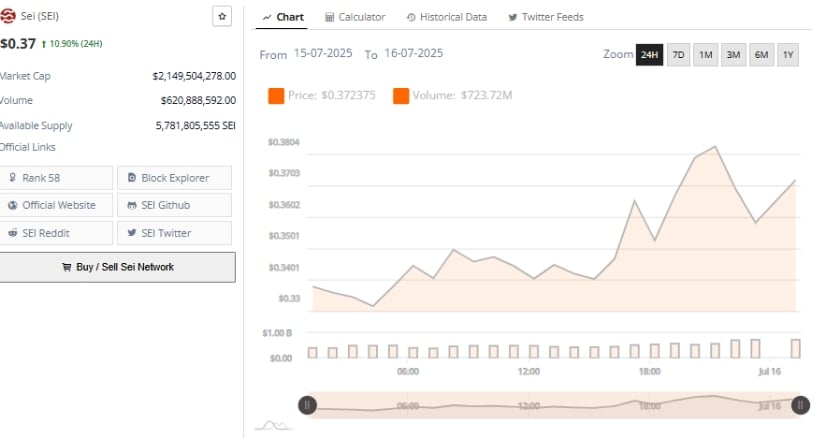Click the SEI Reddit alien icon
Viewport: 825px width, 438px height.
(x=13, y=233)
